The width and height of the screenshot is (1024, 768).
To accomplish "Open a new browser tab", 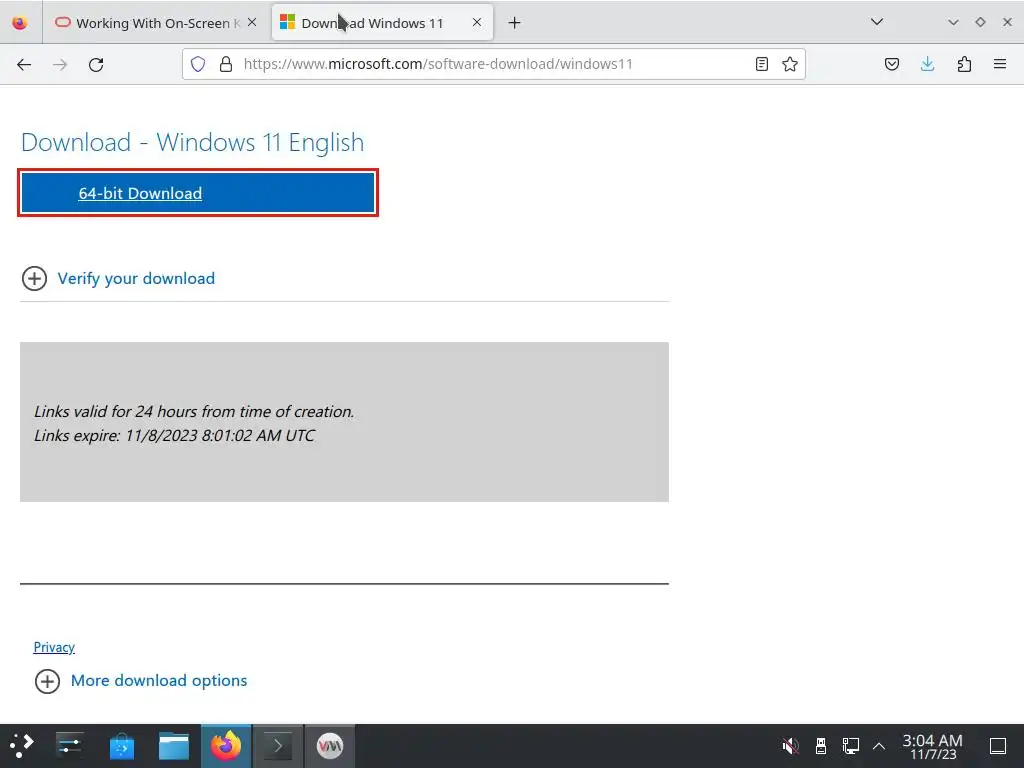I will [515, 23].
